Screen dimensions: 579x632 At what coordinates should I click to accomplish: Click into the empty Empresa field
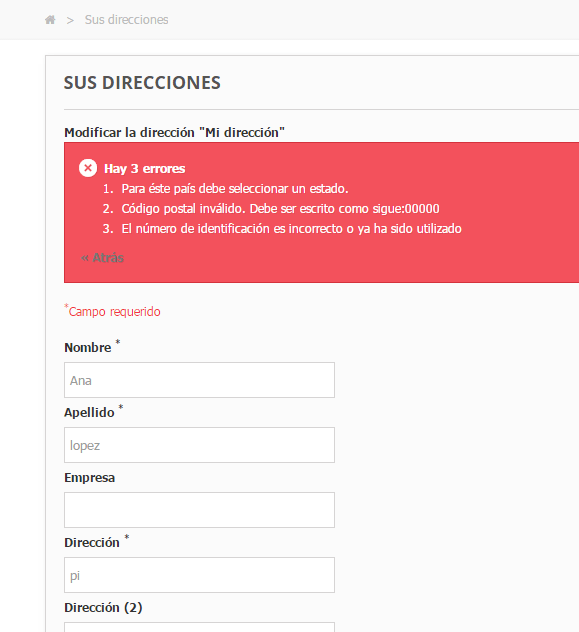pos(199,510)
